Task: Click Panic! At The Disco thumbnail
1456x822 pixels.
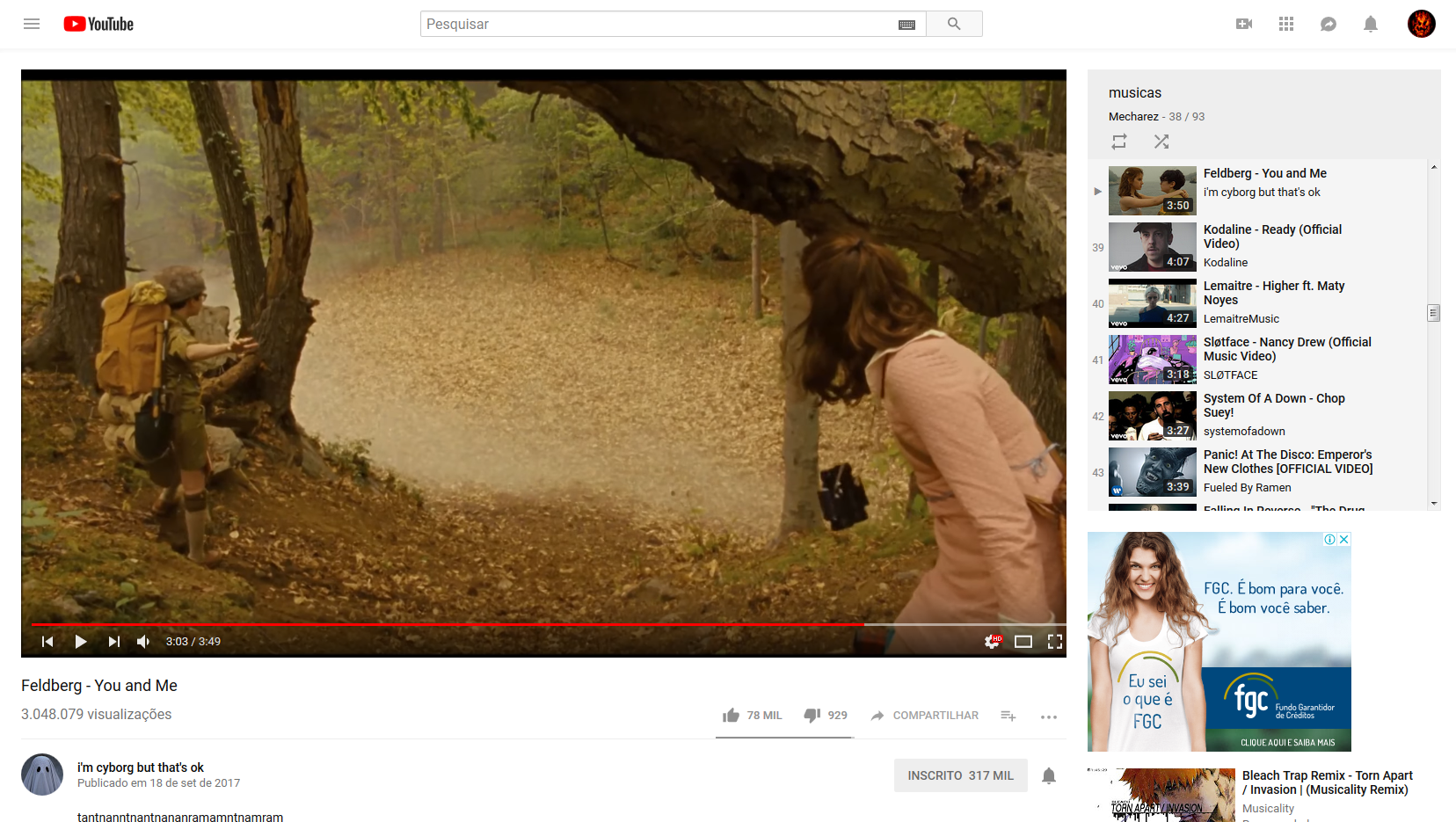Action: click(x=1153, y=472)
